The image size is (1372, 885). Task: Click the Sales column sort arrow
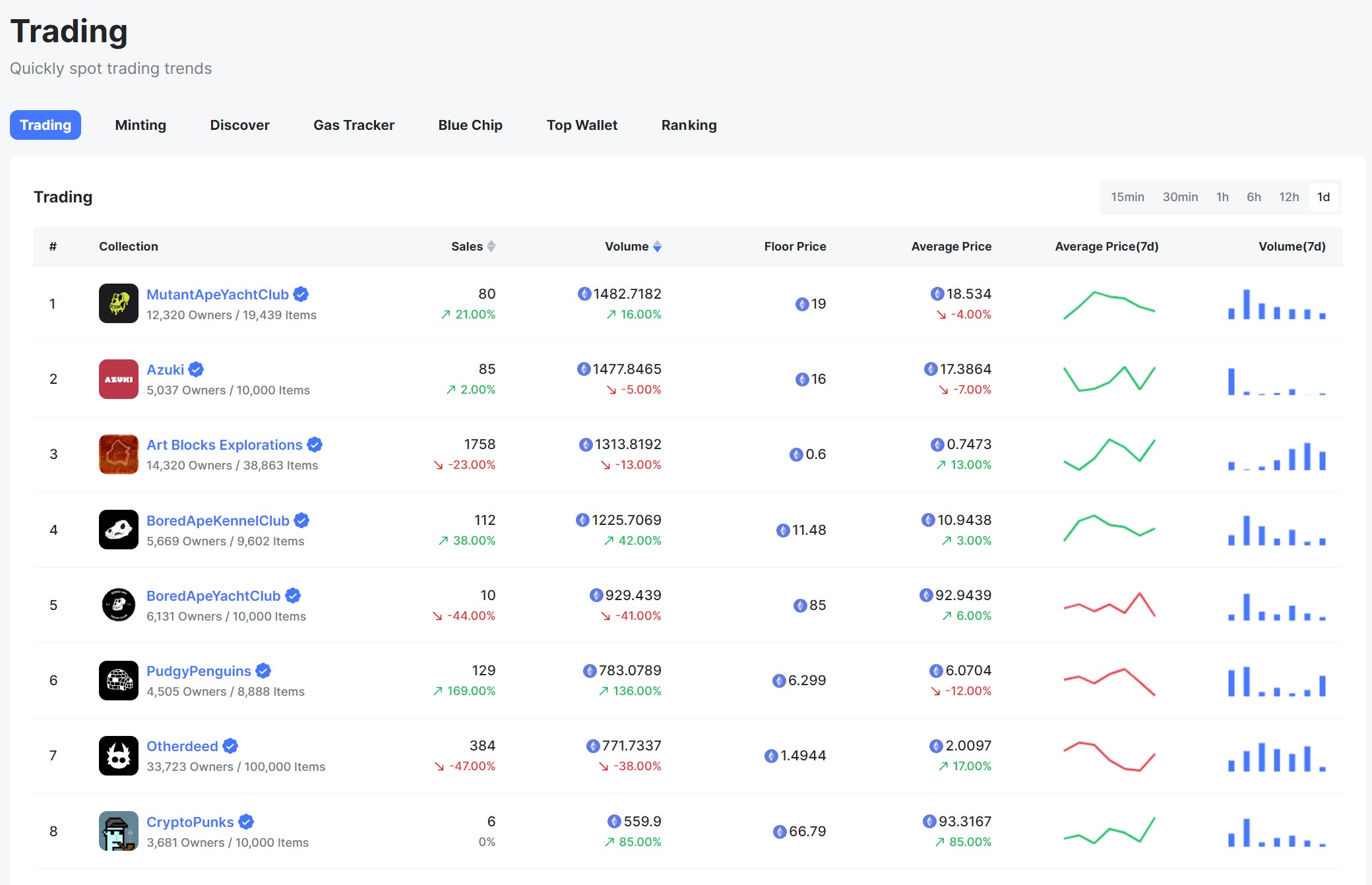(x=493, y=246)
